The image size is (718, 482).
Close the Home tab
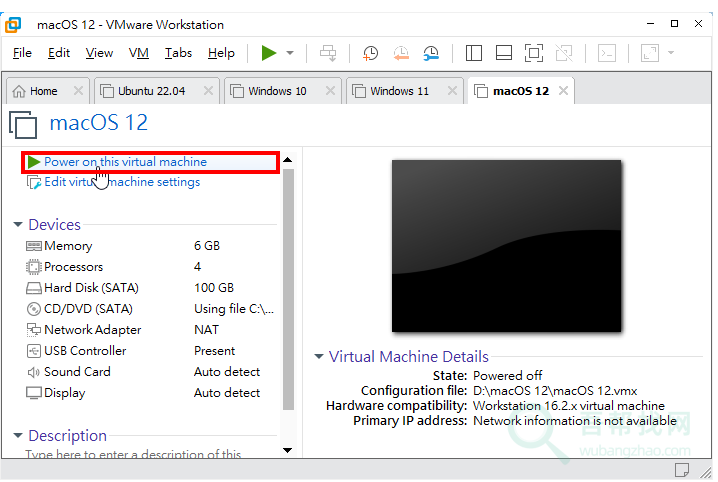click(78, 91)
